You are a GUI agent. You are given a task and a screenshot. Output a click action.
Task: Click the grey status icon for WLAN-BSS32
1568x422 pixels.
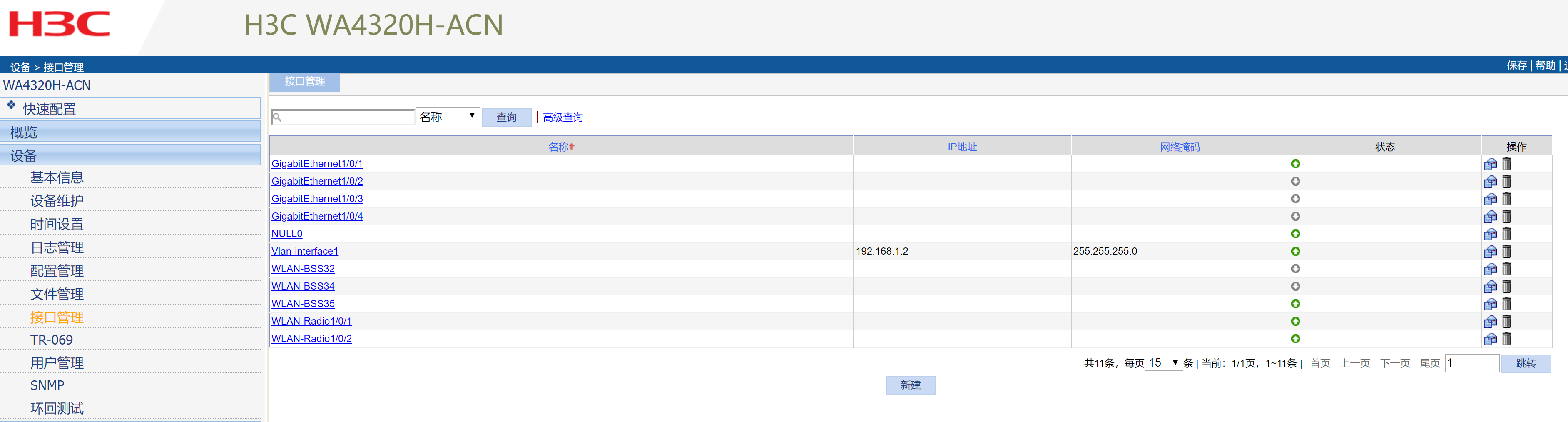point(1295,269)
